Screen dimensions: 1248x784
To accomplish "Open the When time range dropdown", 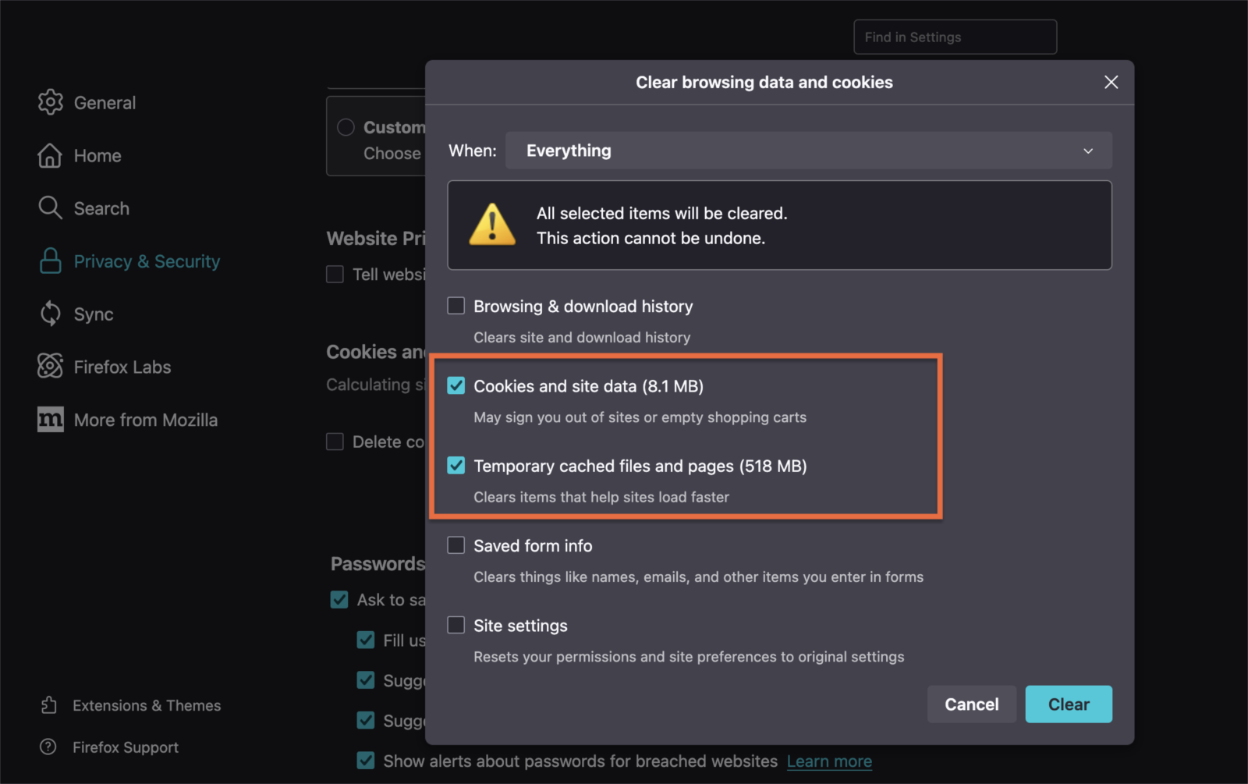I will pyautogui.click(x=808, y=151).
